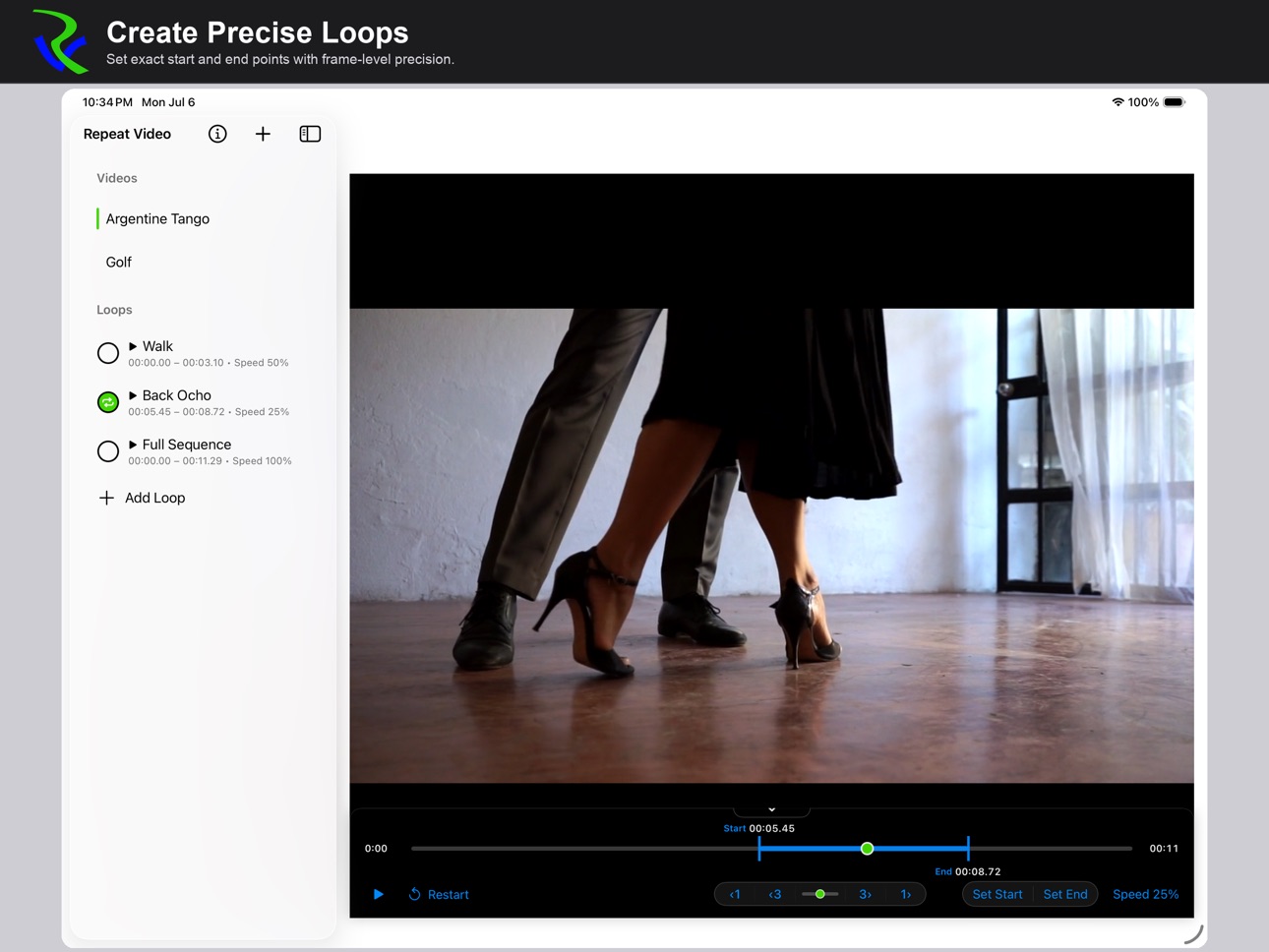1269x952 pixels.
Task: Open the info button beside Repeat Video
Action: pos(217,134)
